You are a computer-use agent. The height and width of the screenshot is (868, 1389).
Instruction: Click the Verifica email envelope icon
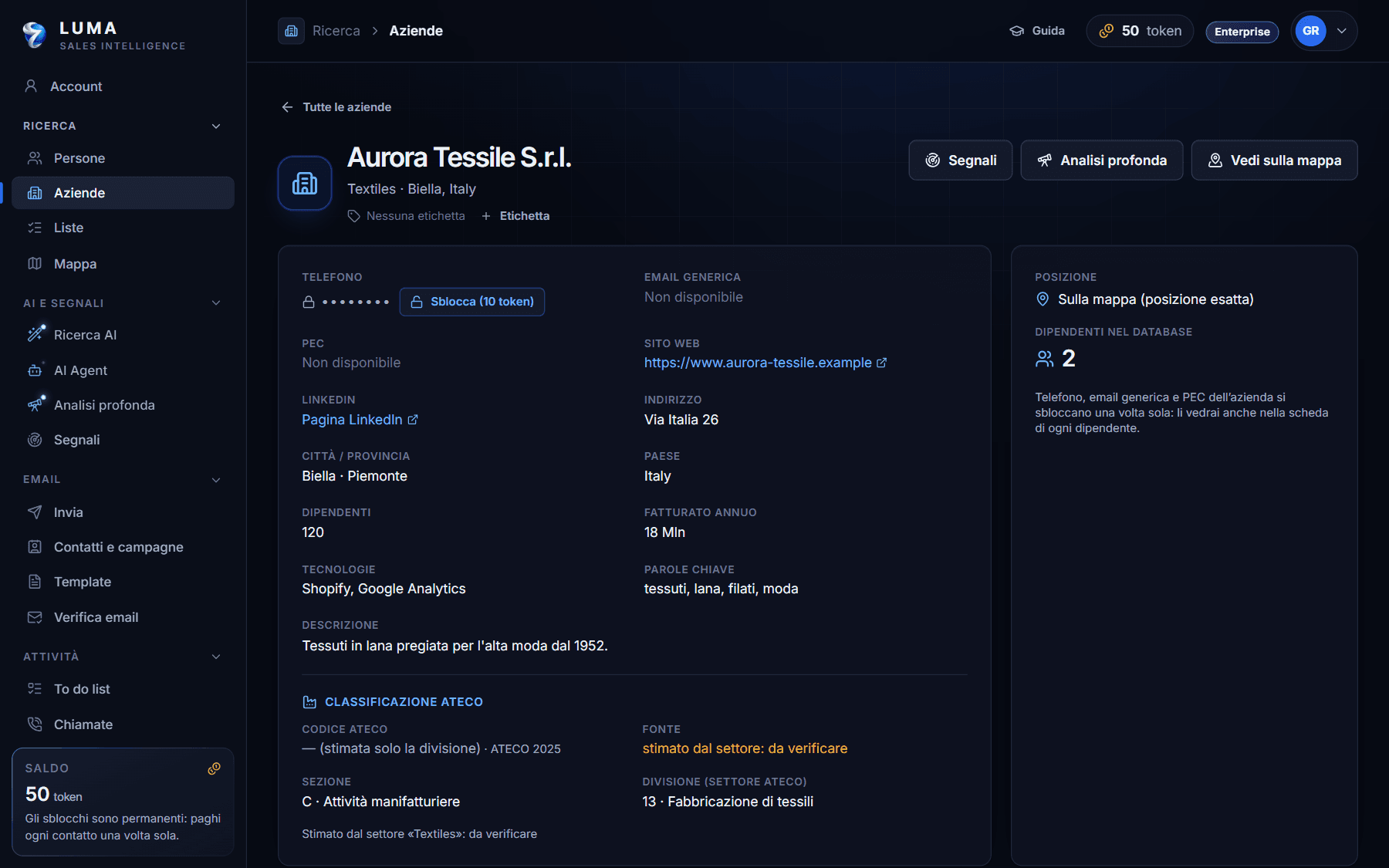coord(35,617)
